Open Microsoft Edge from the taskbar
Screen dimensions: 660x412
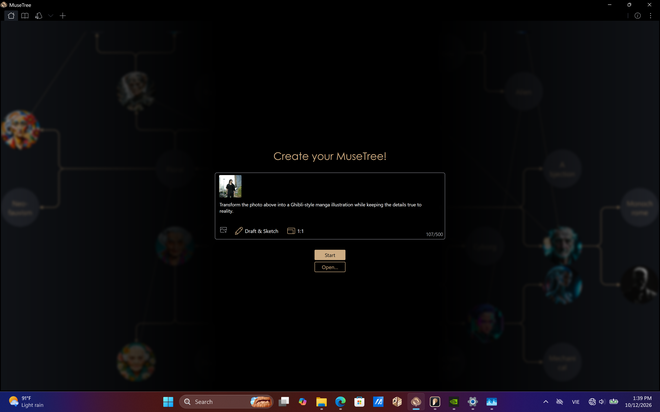pos(341,401)
